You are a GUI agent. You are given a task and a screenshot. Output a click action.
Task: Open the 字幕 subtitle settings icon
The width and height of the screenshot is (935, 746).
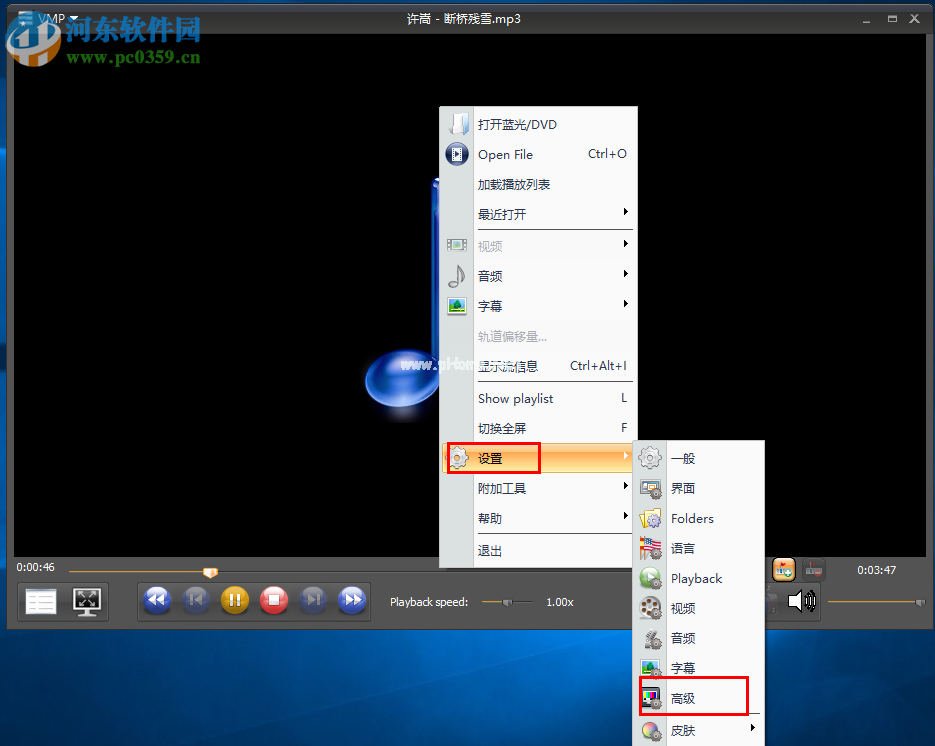650,667
